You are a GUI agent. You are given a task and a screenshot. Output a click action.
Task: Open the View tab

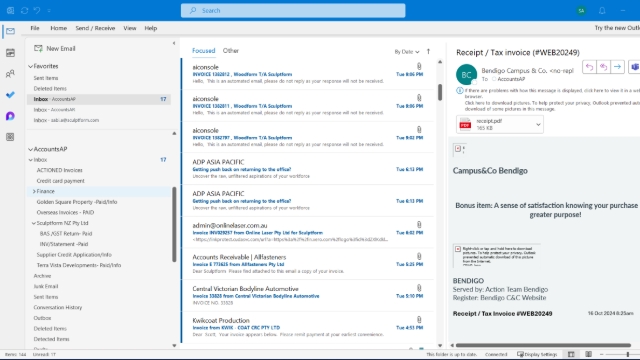[x=130, y=28]
